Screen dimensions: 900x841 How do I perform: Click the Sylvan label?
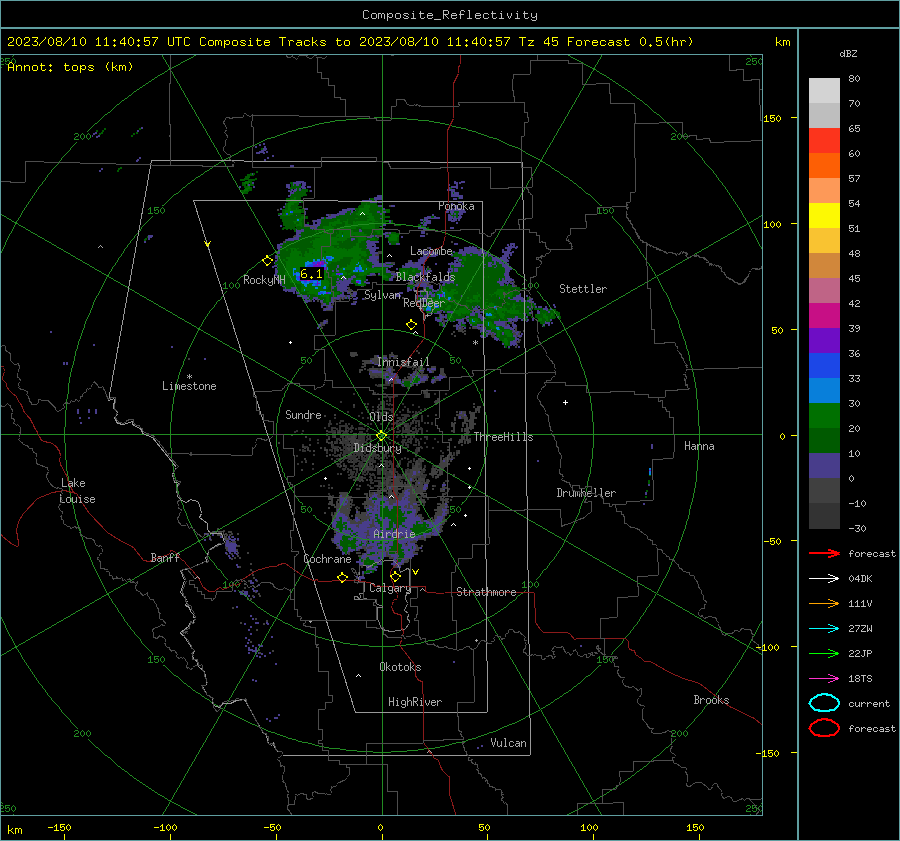(x=382, y=295)
